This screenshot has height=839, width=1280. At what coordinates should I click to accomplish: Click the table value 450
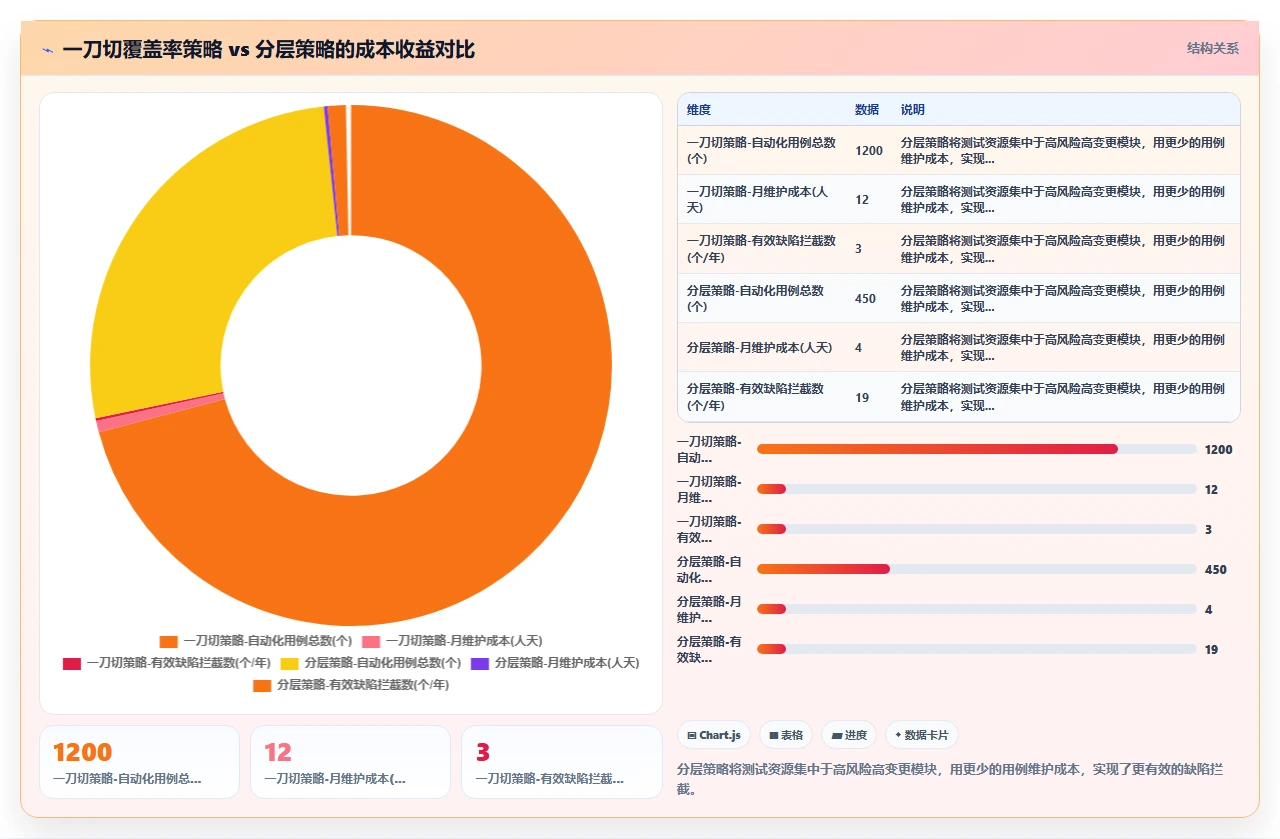(x=866, y=298)
